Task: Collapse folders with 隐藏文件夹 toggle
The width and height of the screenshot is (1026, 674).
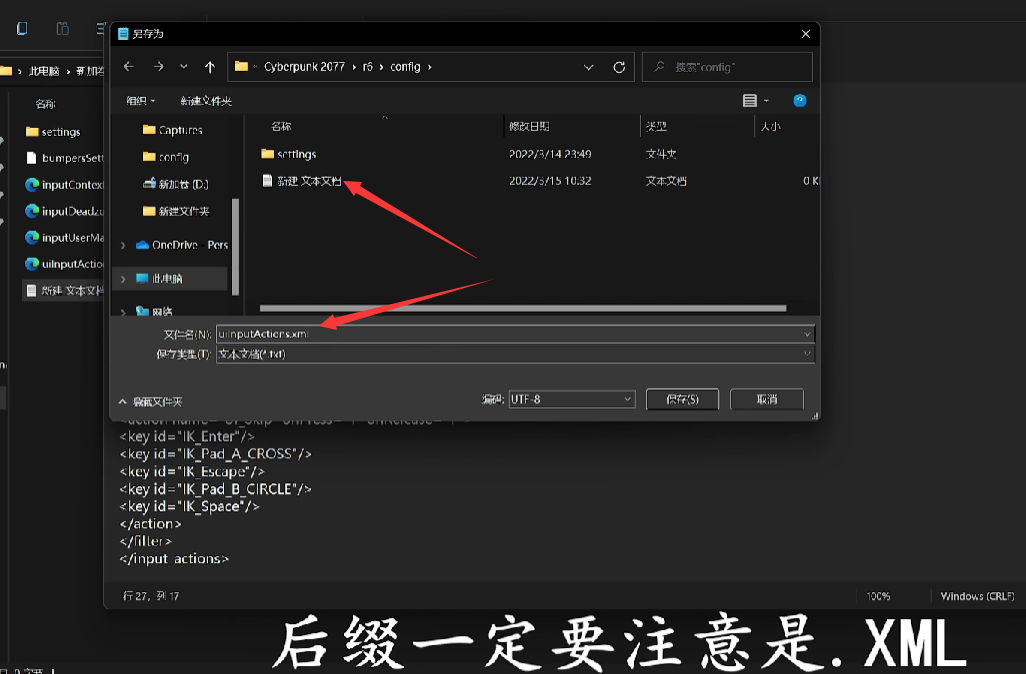Action: pyautogui.click(x=150, y=401)
